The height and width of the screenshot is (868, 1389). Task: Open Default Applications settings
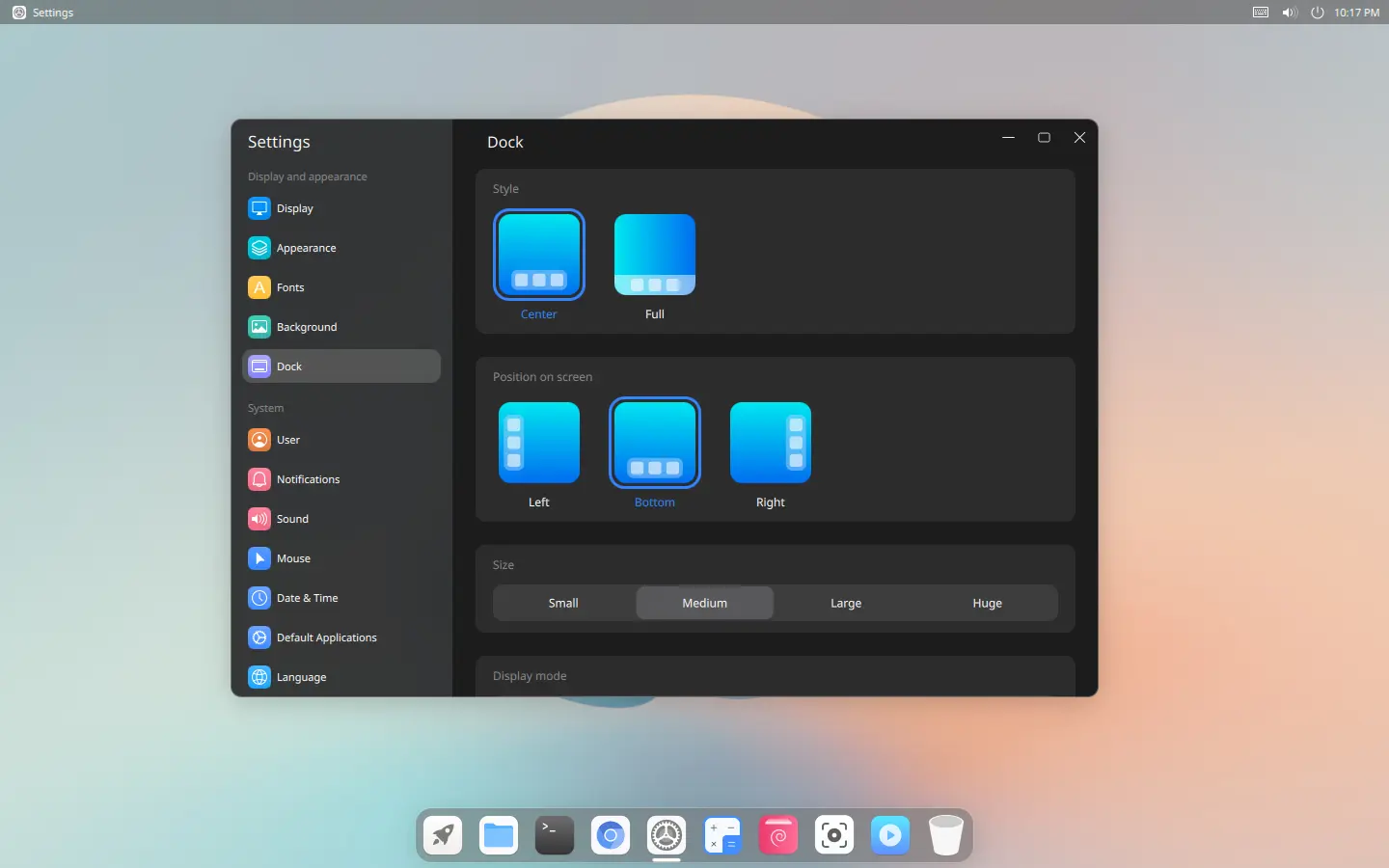(326, 637)
